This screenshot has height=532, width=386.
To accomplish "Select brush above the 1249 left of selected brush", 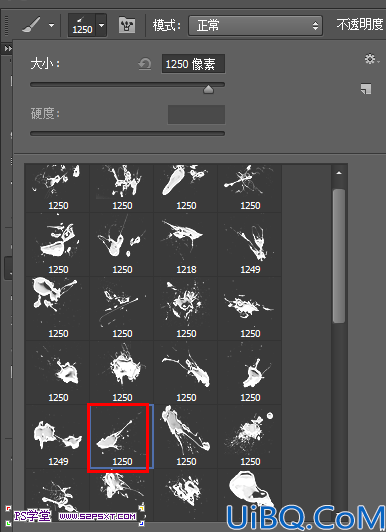I will click(x=58, y=373).
